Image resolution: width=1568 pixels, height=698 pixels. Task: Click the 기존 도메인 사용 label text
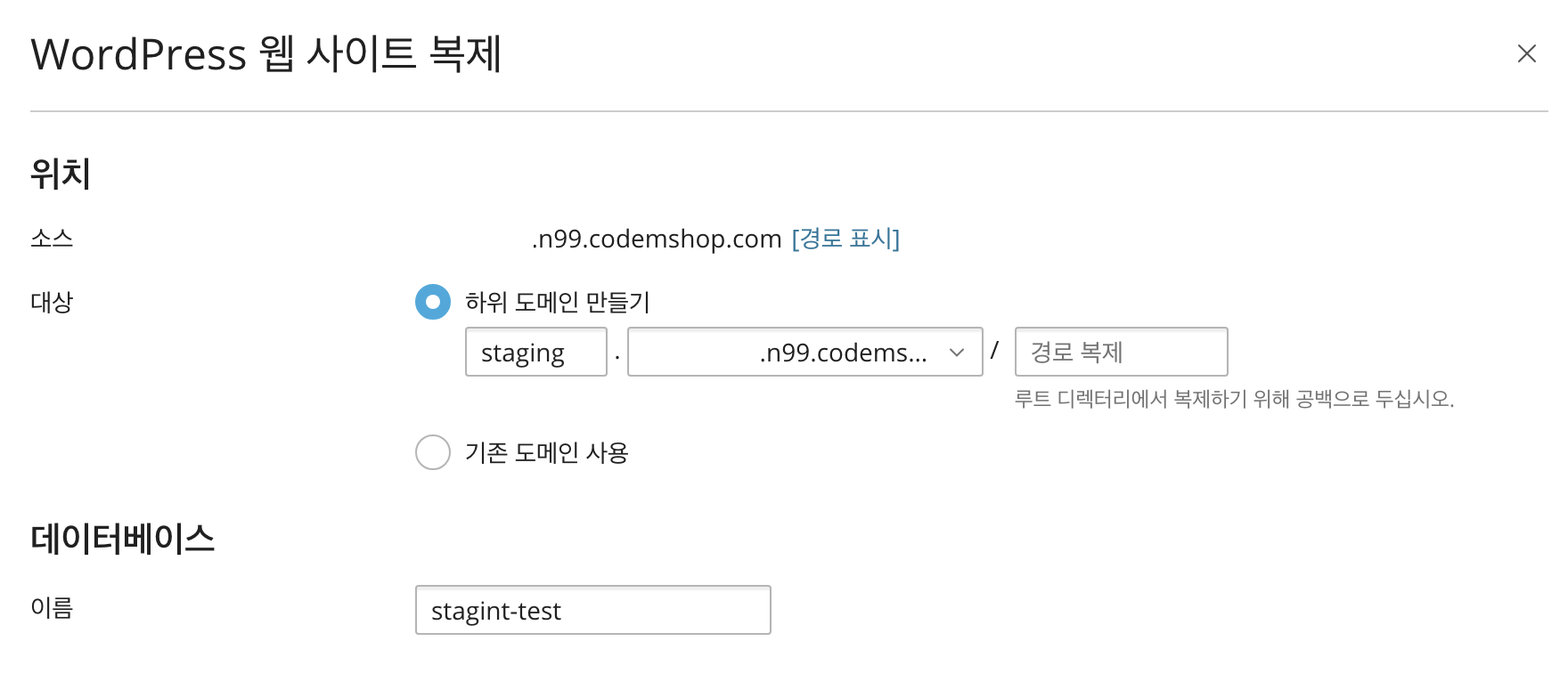click(x=547, y=453)
